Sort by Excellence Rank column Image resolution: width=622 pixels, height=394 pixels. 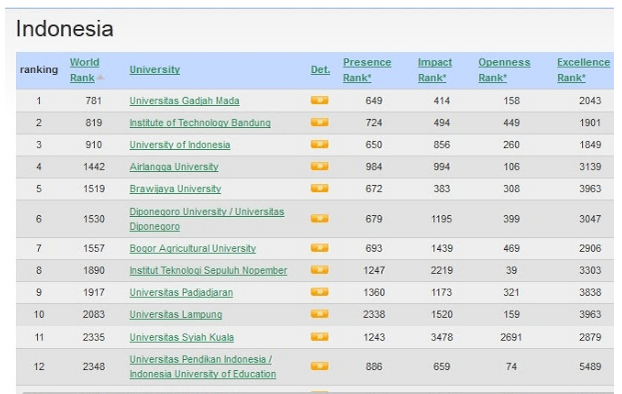(x=584, y=70)
